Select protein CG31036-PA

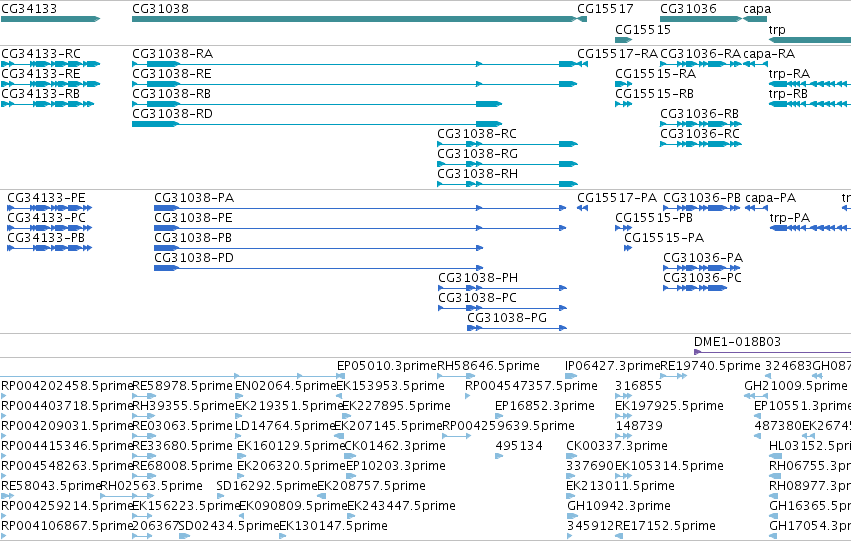(703, 258)
